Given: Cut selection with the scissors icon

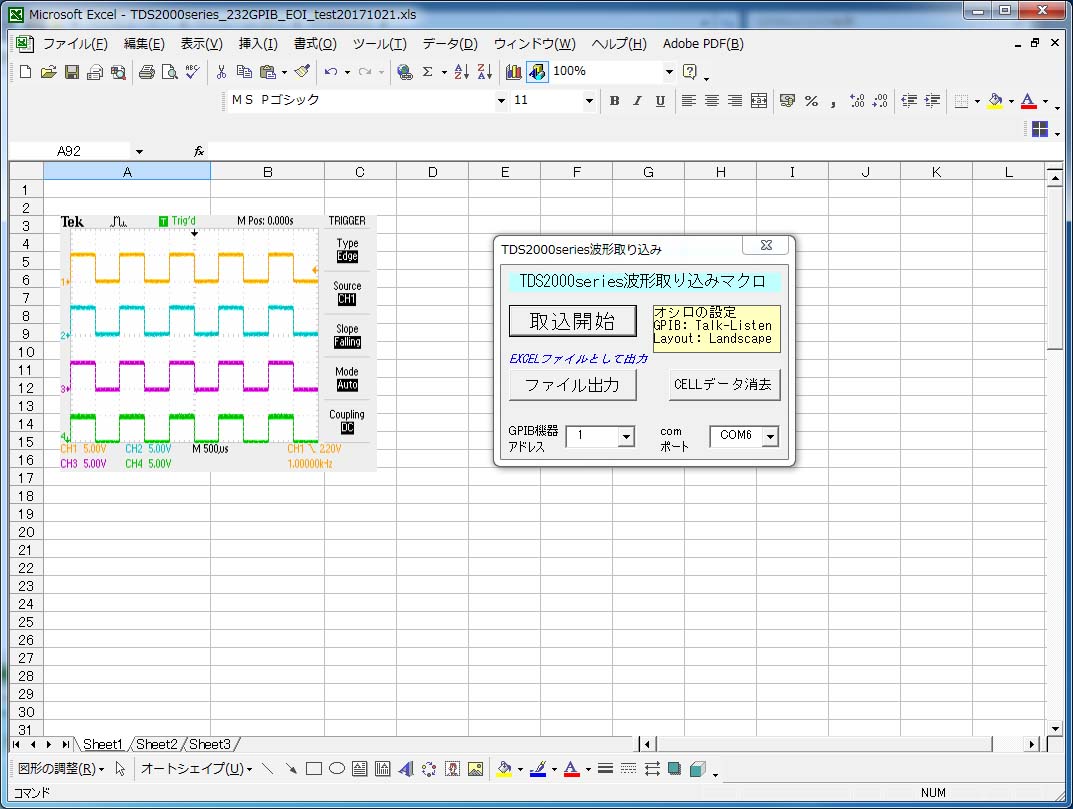Looking at the screenshot, I should tap(221, 72).
